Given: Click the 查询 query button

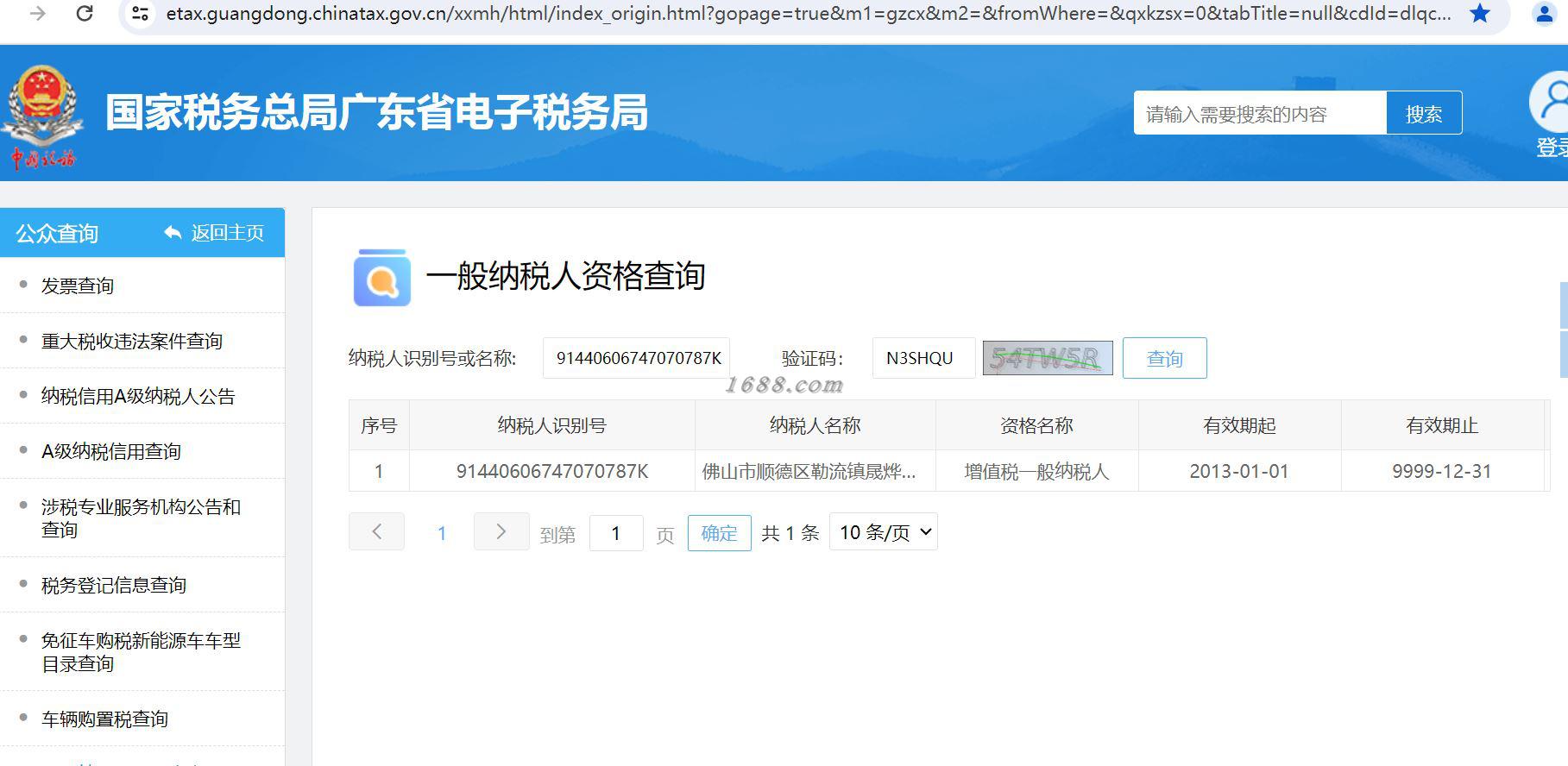Looking at the screenshot, I should [1165, 358].
